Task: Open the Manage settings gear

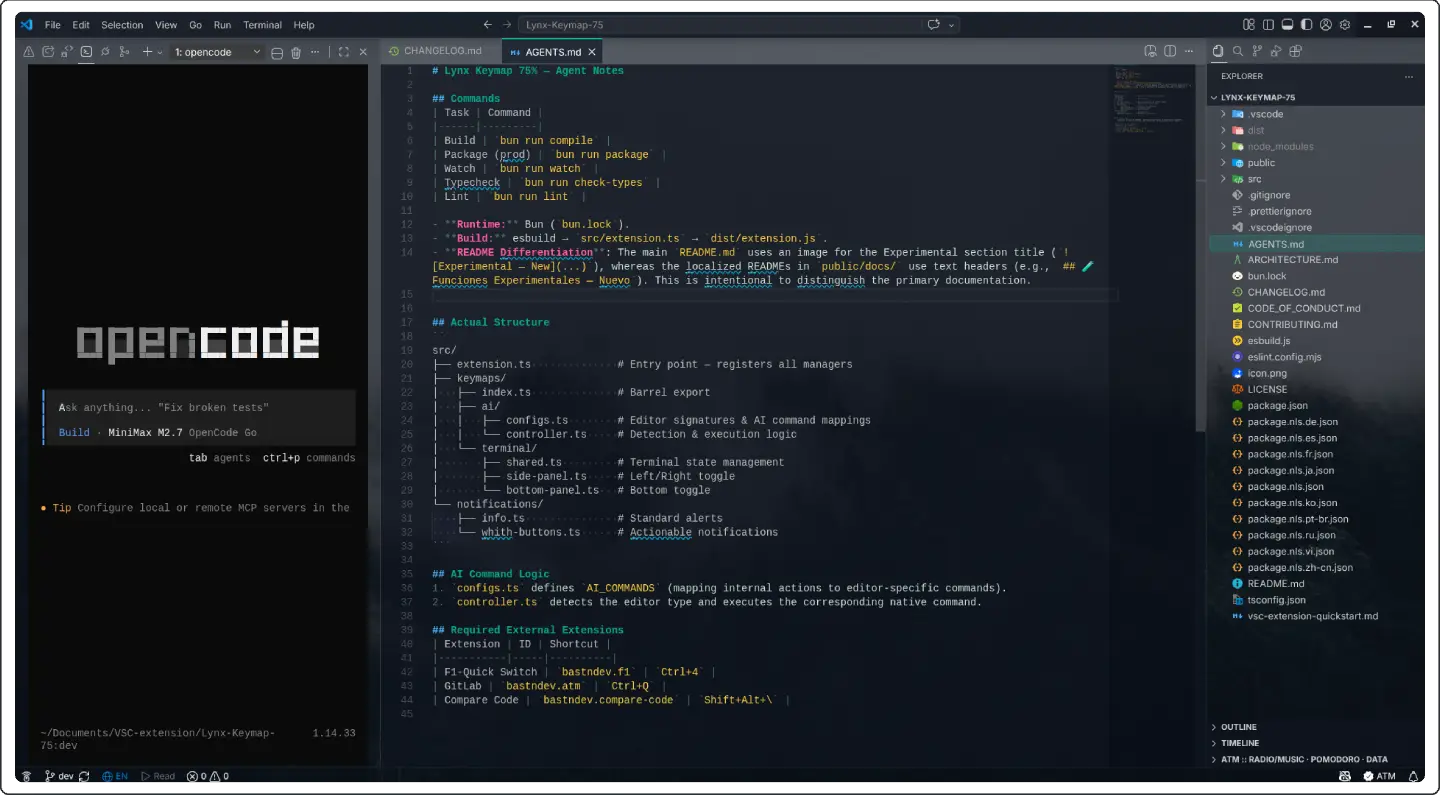Action: pyautogui.click(x=1345, y=25)
